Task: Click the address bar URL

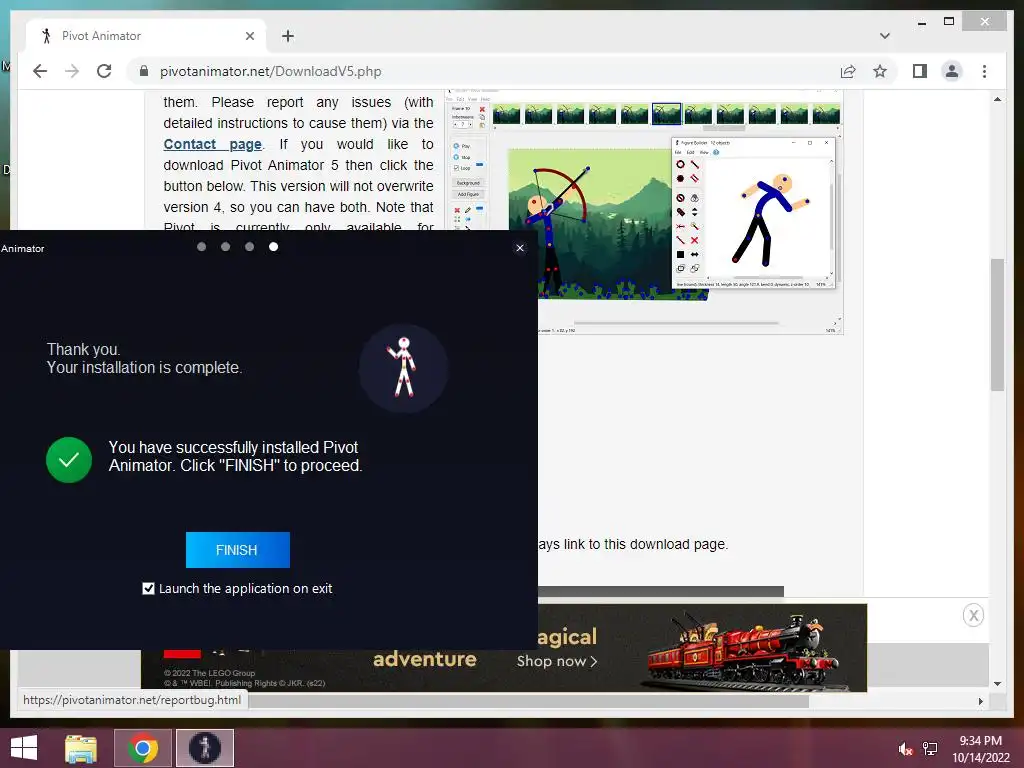Action: (270, 71)
